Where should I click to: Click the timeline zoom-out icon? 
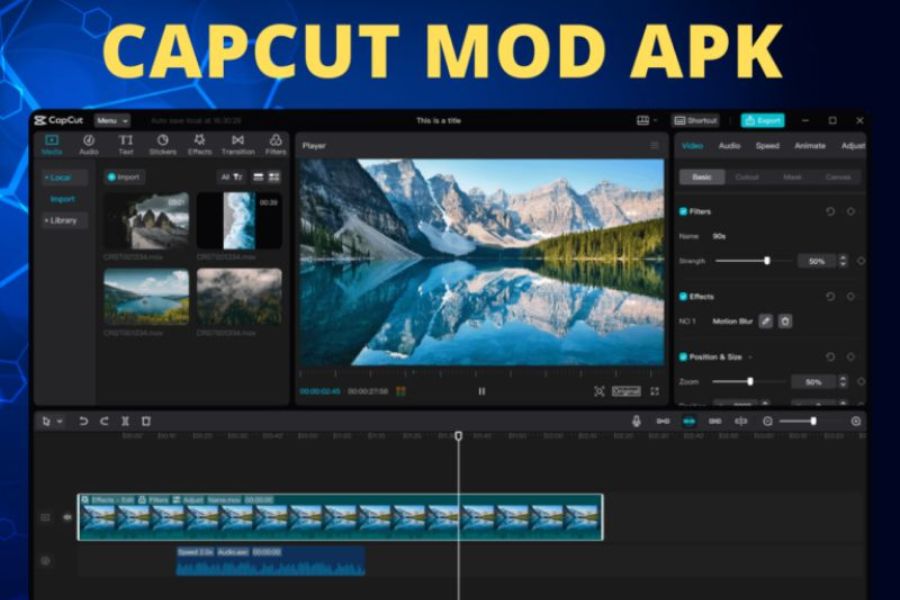coord(767,421)
